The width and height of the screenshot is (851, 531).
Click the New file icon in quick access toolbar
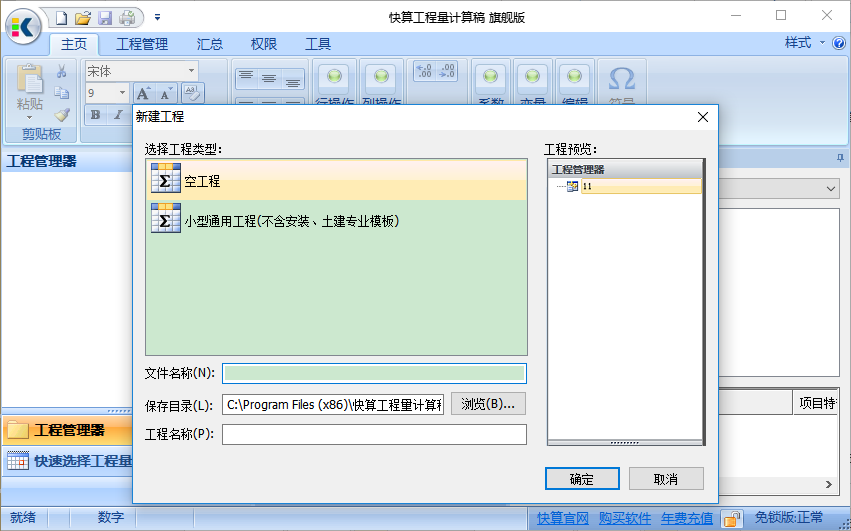click(62, 18)
